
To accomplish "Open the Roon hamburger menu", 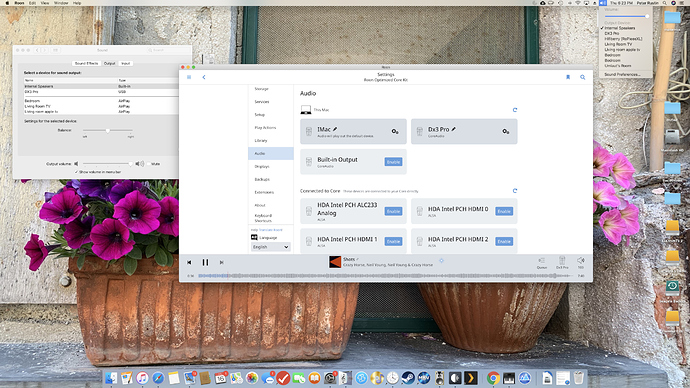I will [x=189, y=77].
